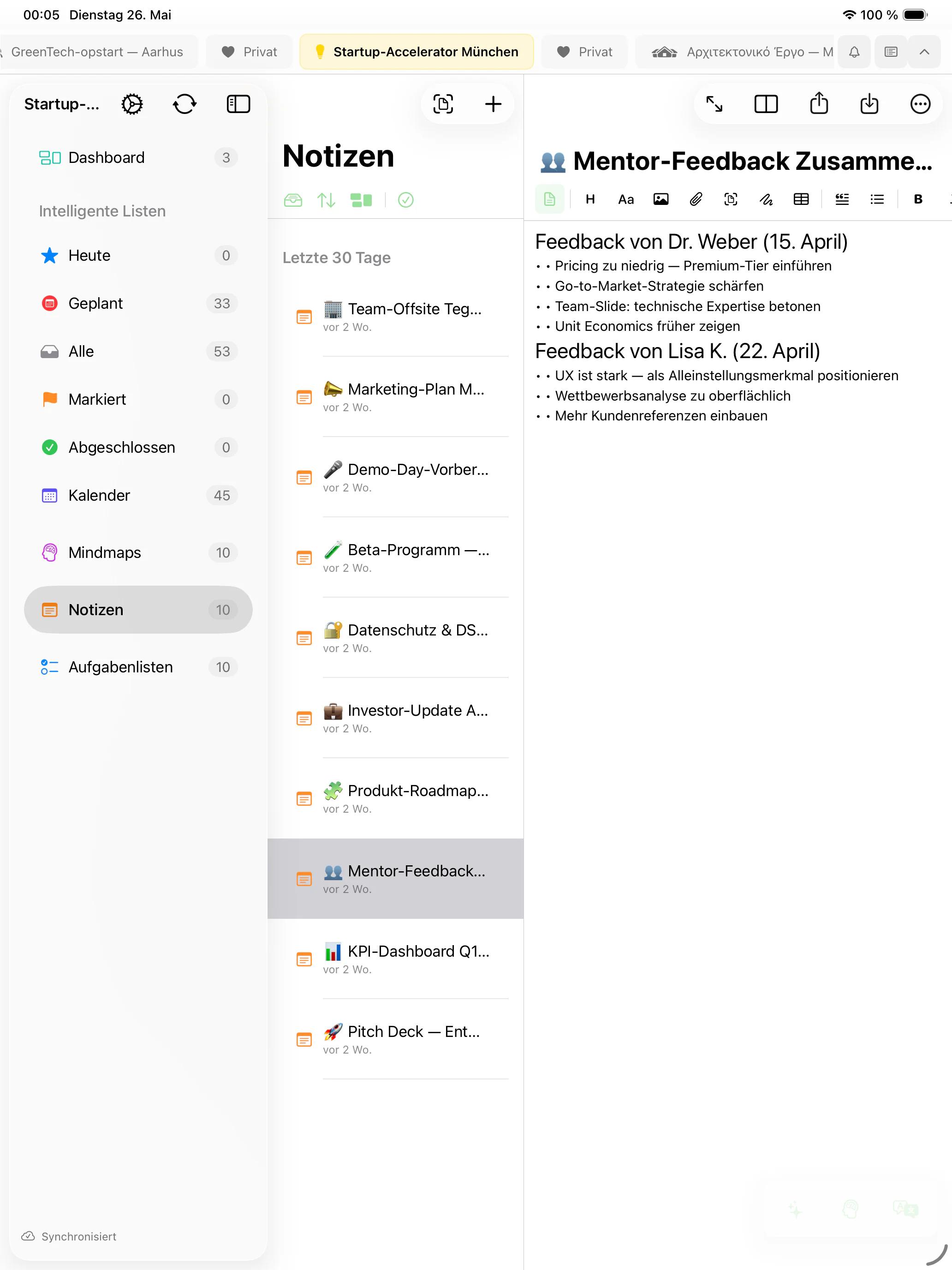
Task: Open the Alle list
Action: point(138,351)
